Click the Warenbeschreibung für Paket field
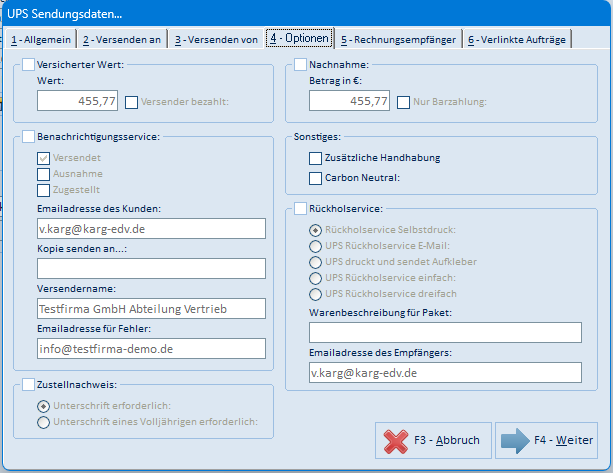 point(445,333)
